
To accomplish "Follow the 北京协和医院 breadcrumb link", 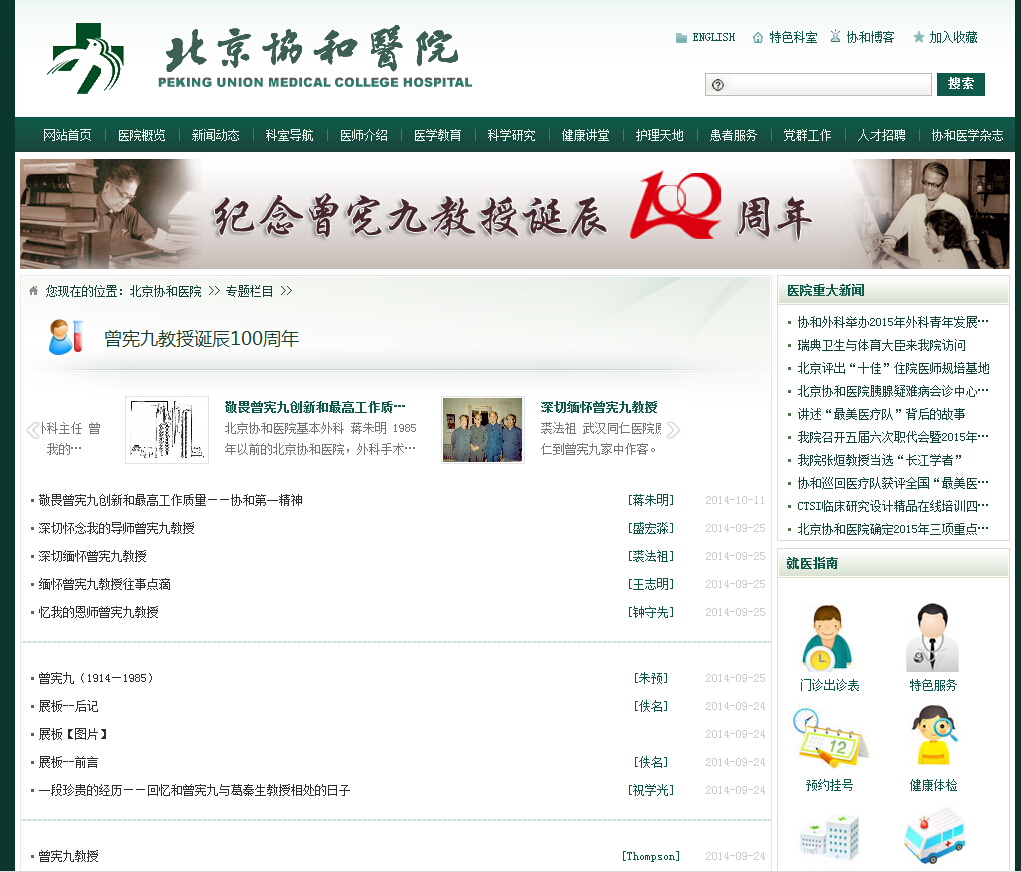I will (x=165, y=291).
